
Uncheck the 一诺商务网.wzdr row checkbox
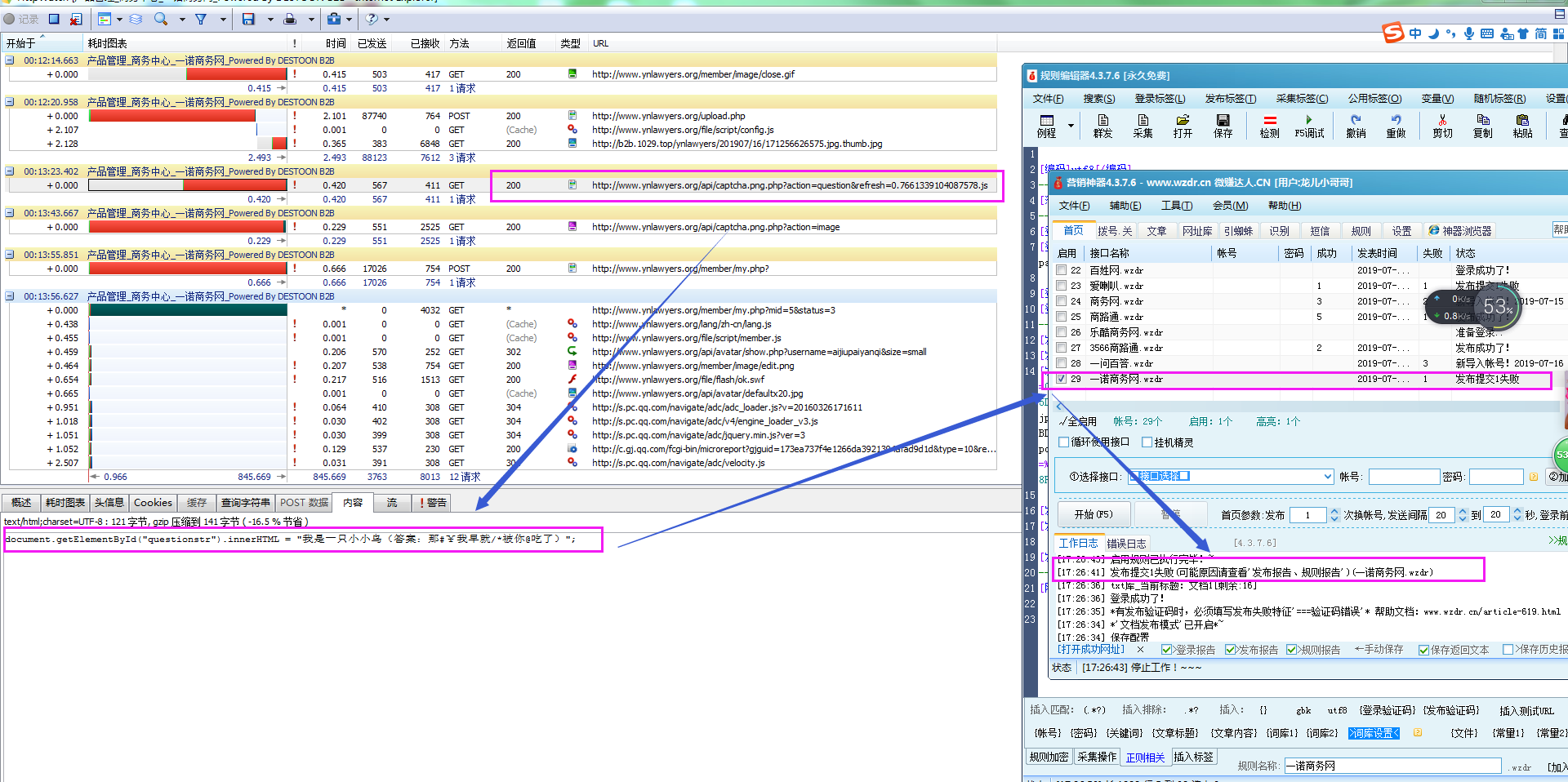pos(1062,379)
